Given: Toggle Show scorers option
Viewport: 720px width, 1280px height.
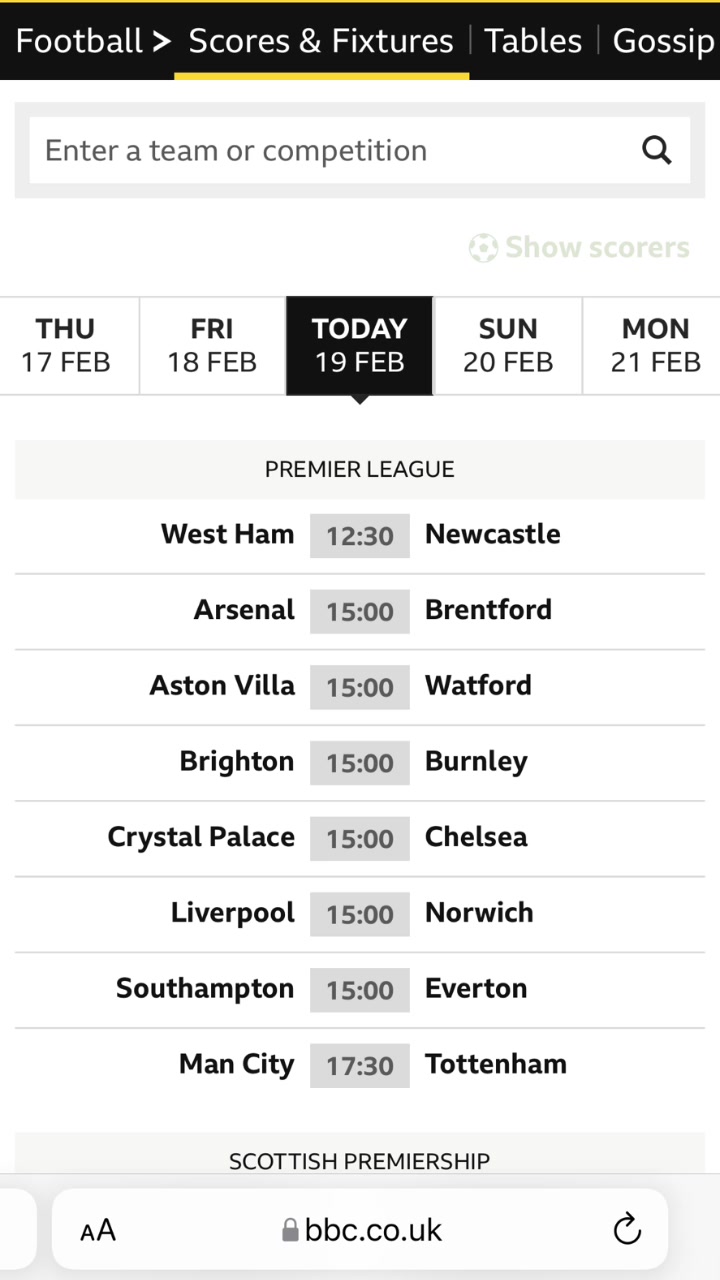Looking at the screenshot, I should point(597,247).
